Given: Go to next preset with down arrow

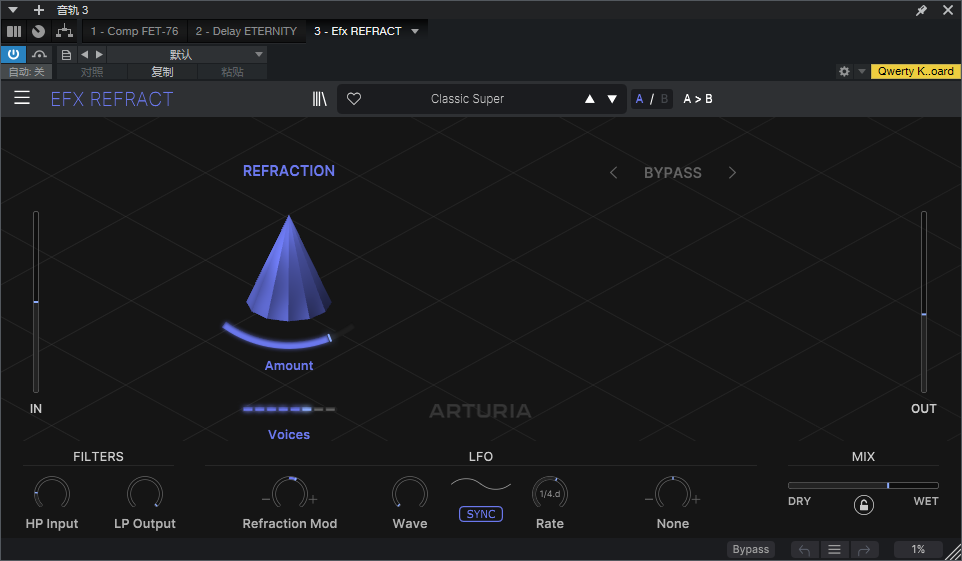Looking at the screenshot, I should pyautogui.click(x=612, y=99).
